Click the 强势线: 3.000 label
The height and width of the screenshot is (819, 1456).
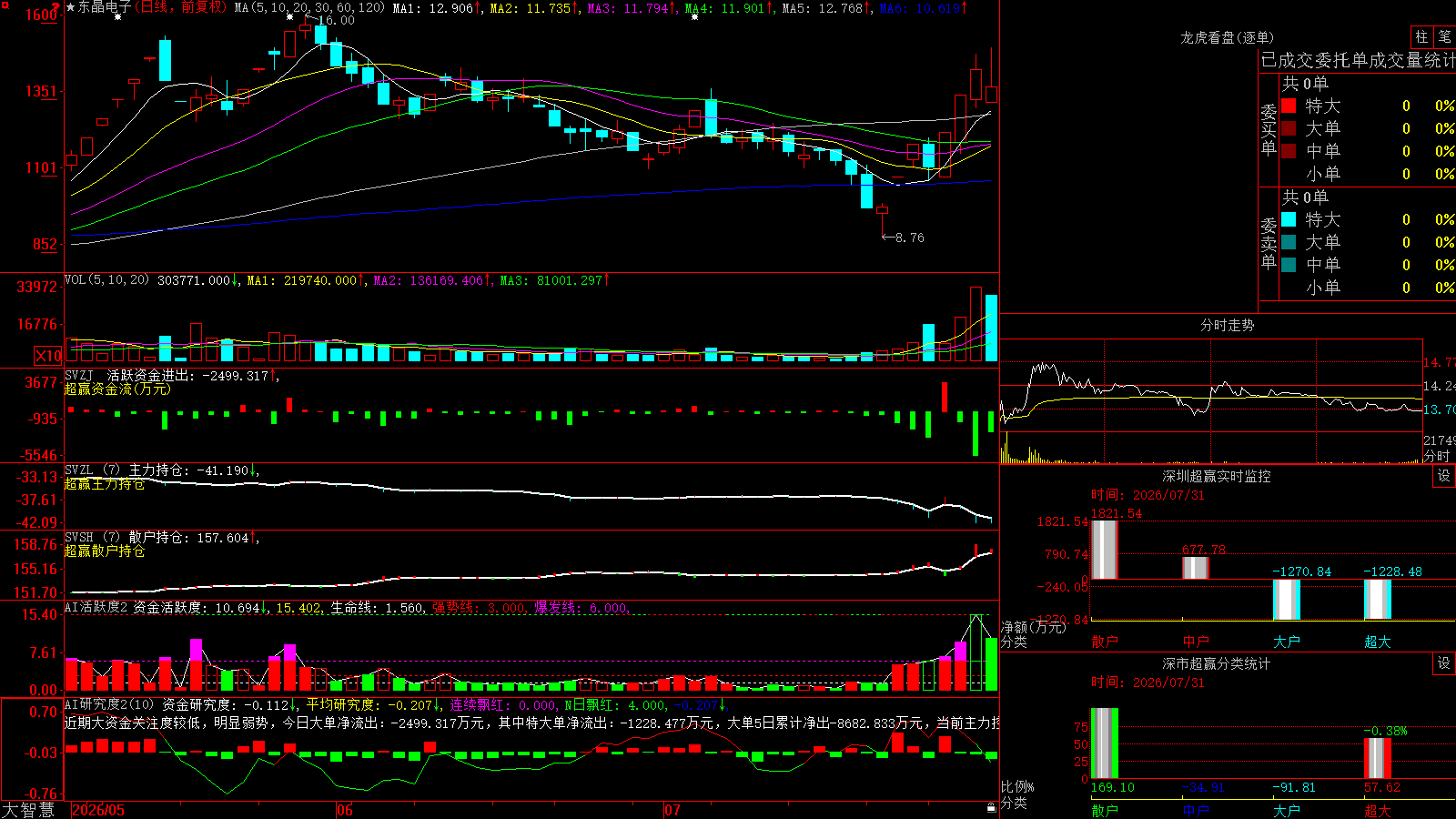click(479, 608)
